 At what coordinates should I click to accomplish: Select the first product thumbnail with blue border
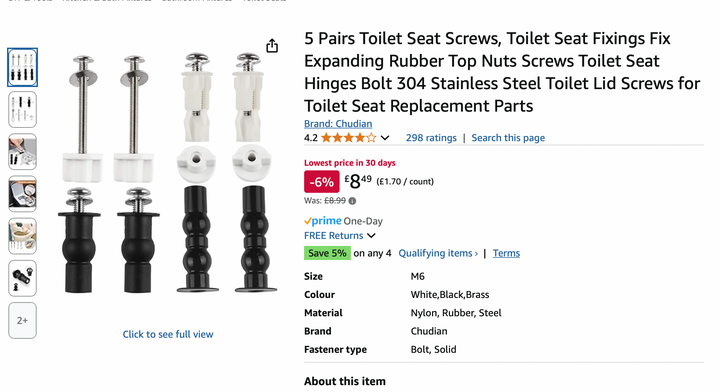click(x=22, y=67)
